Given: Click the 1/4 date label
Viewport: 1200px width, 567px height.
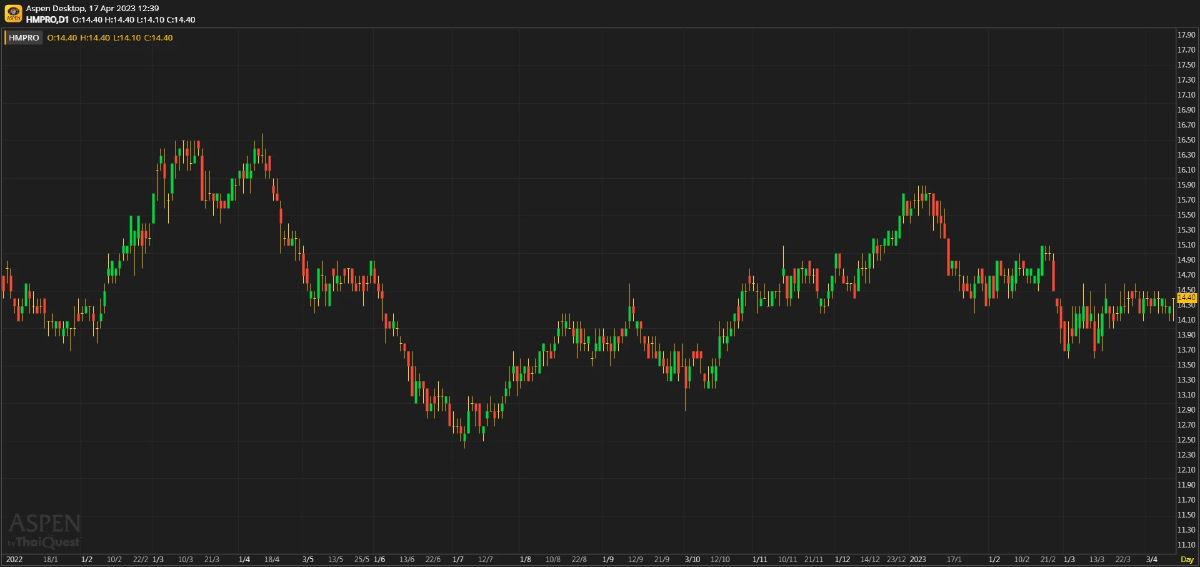Looking at the screenshot, I should point(245,559).
